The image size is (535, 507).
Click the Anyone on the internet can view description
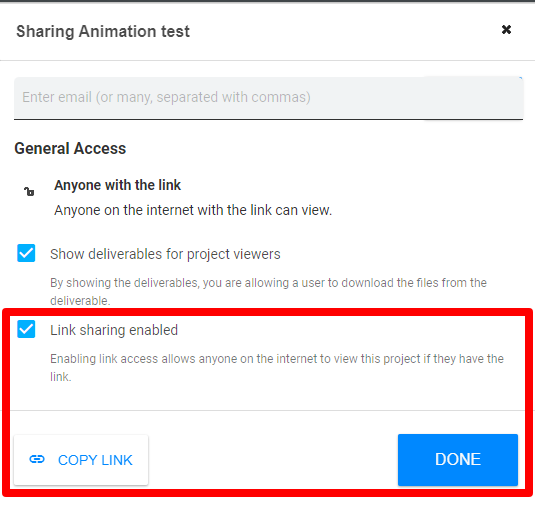click(x=193, y=210)
